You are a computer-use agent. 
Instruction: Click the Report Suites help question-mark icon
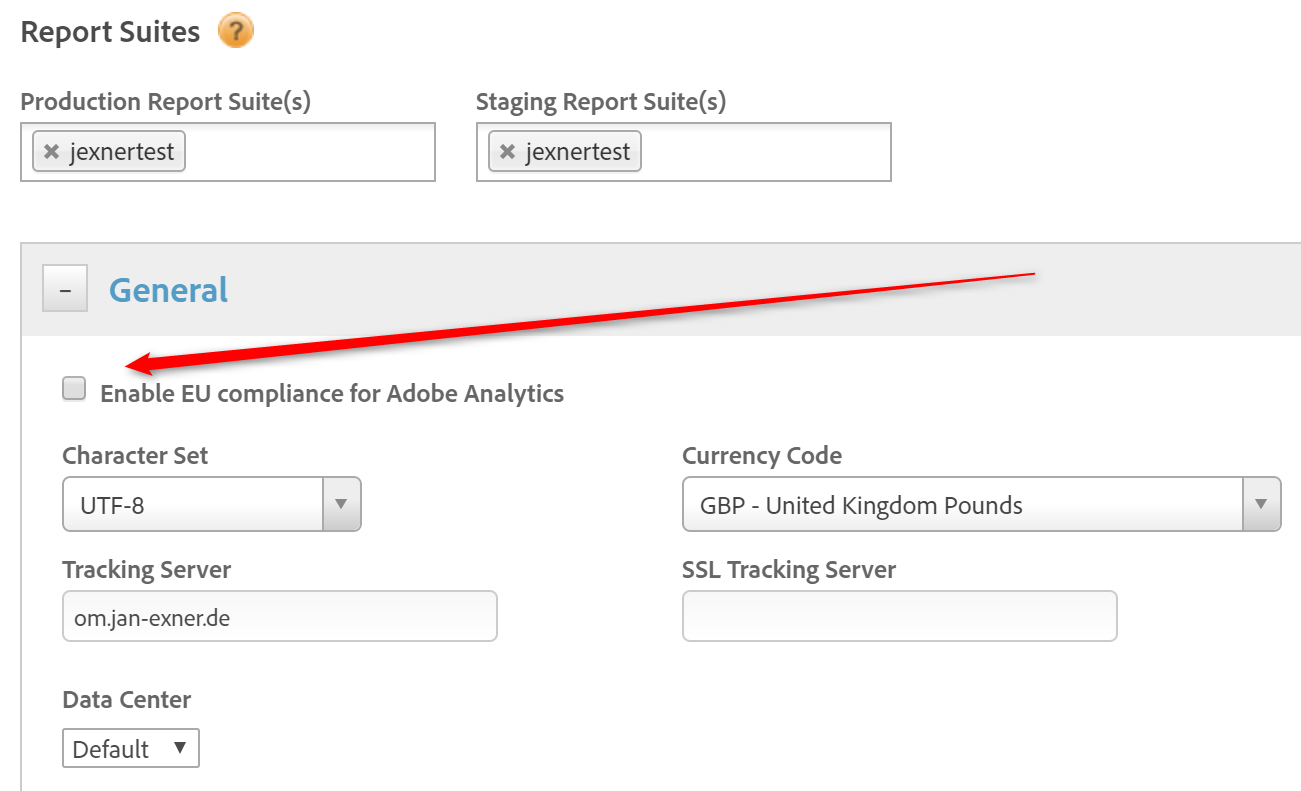[236, 31]
